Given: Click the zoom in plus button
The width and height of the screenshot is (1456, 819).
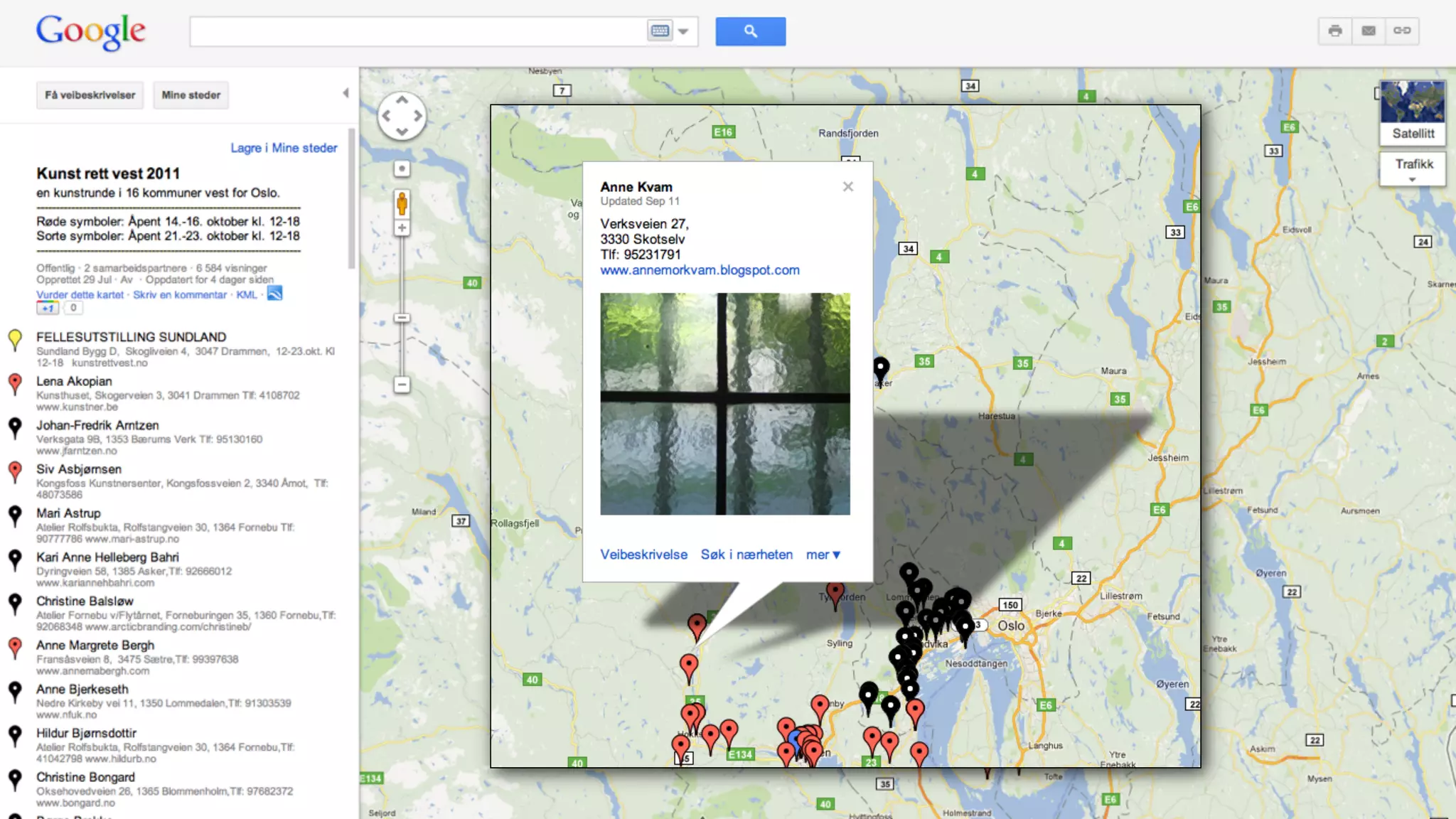Looking at the screenshot, I should click(402, 228).
